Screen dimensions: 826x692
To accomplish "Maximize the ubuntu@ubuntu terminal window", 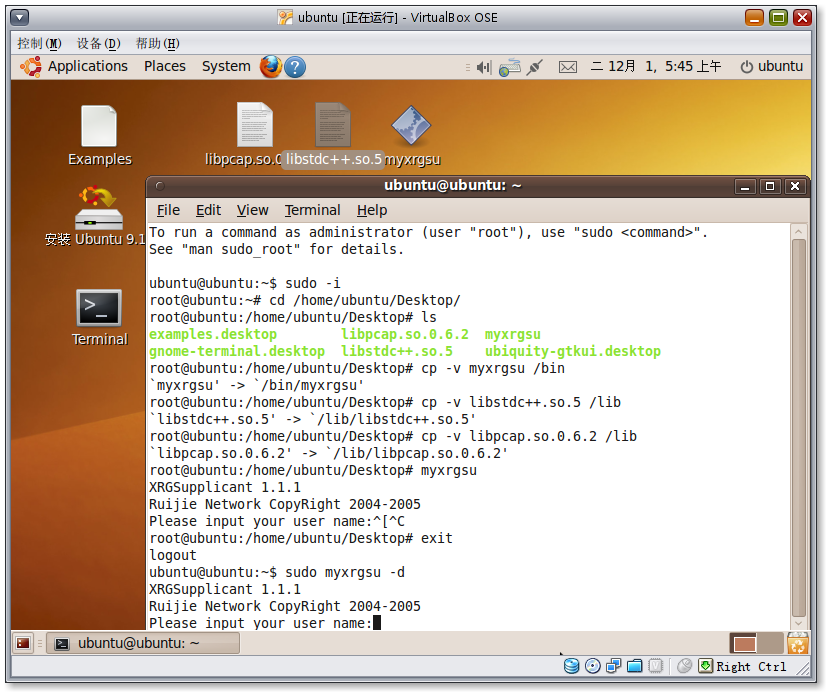I will coord(770,186).
